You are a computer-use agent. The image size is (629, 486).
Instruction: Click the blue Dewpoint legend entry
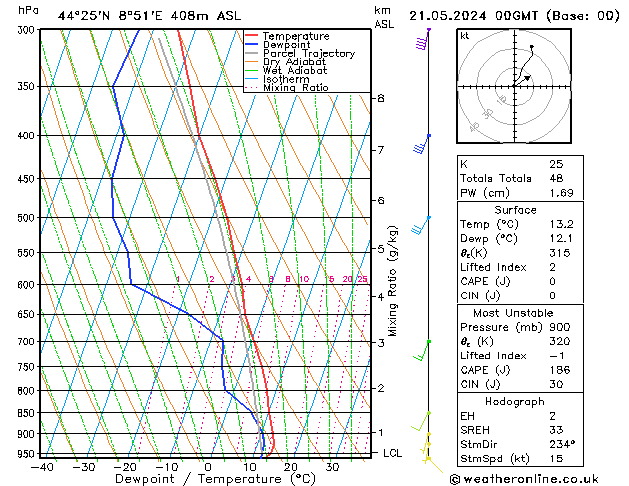(x=278, y=45)
